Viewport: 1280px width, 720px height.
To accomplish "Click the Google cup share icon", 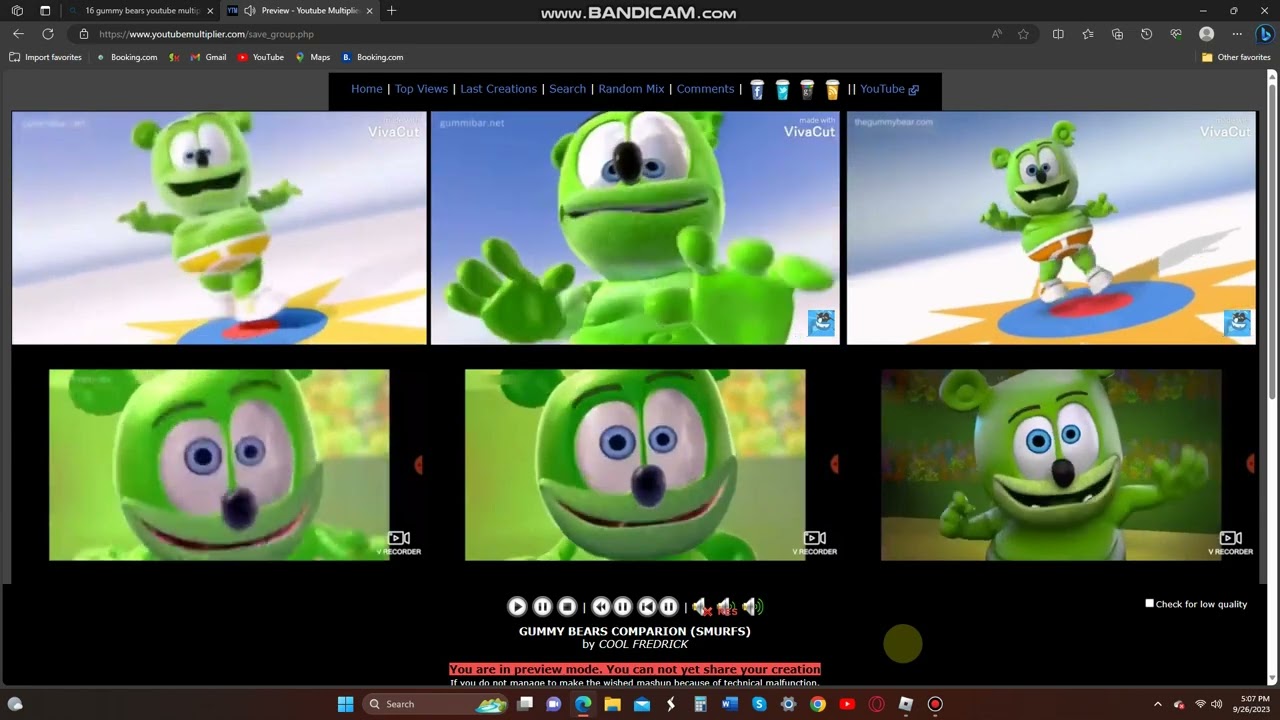I will tap(807, 90).
